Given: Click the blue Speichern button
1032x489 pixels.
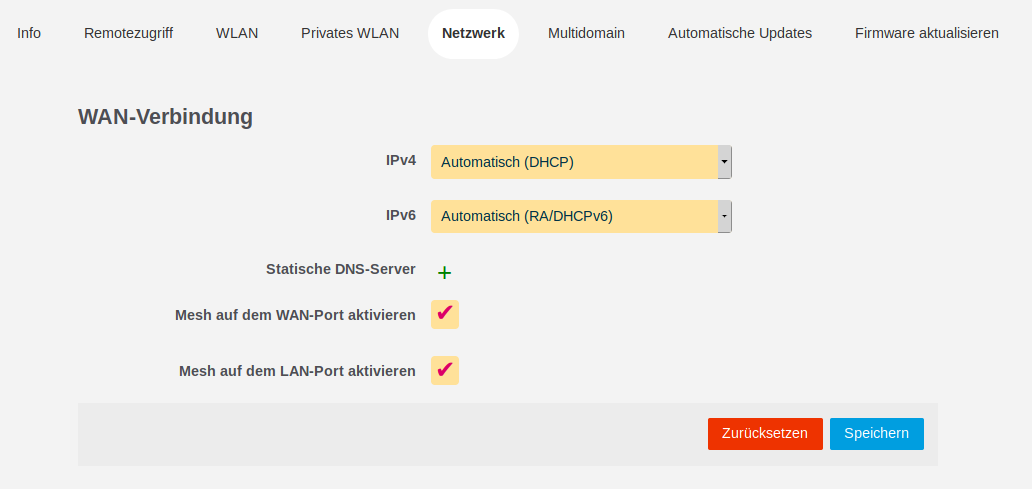Looking at the screenshot, I should coord(876,433).
